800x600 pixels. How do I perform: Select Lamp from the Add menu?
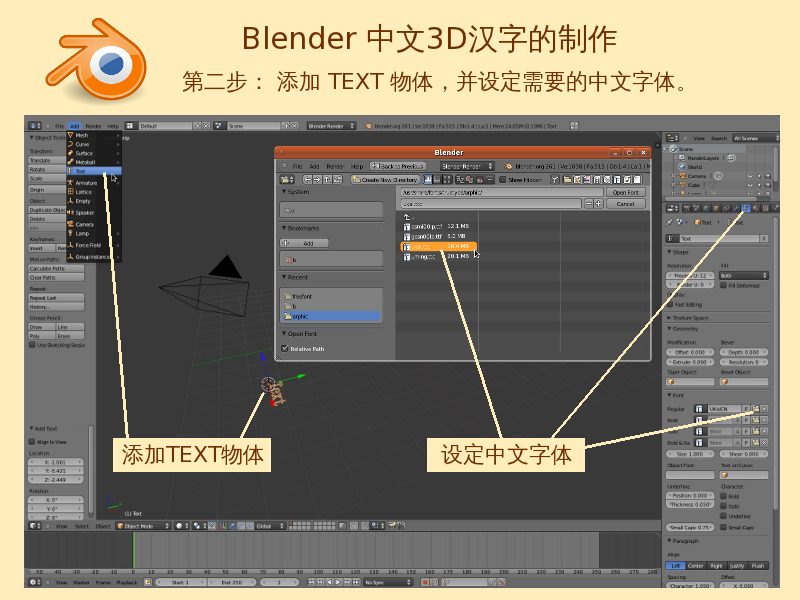coord(94,234)
